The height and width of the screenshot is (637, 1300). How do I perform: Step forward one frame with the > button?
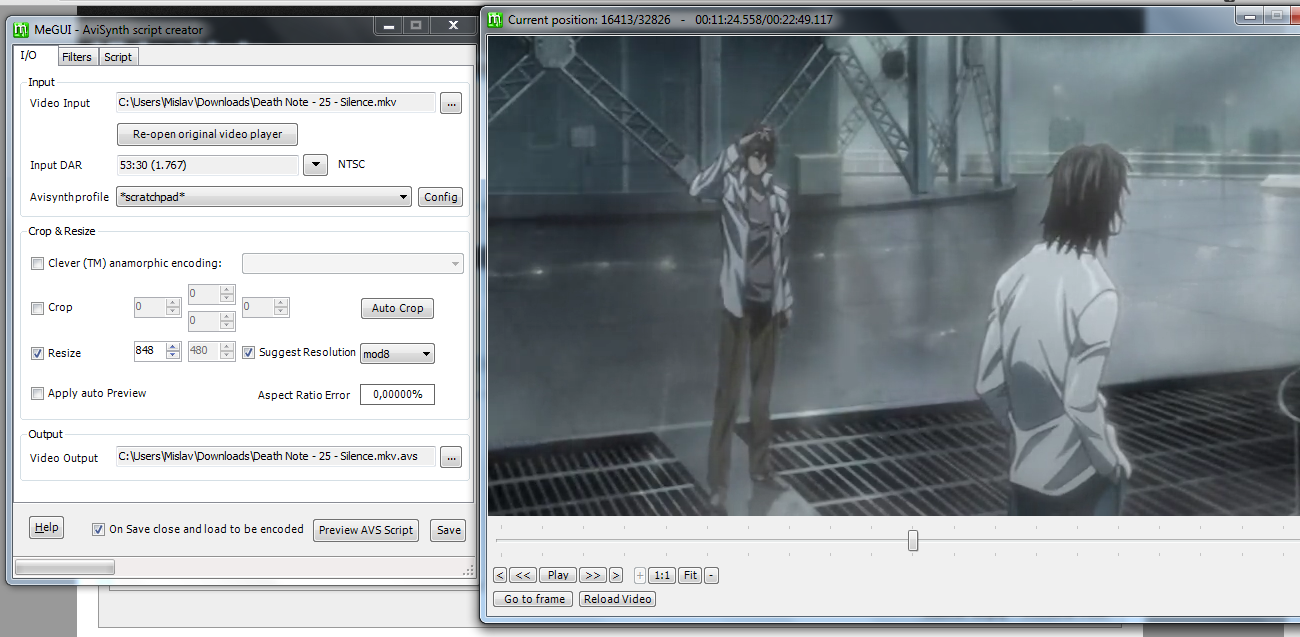tap(616, 575)
